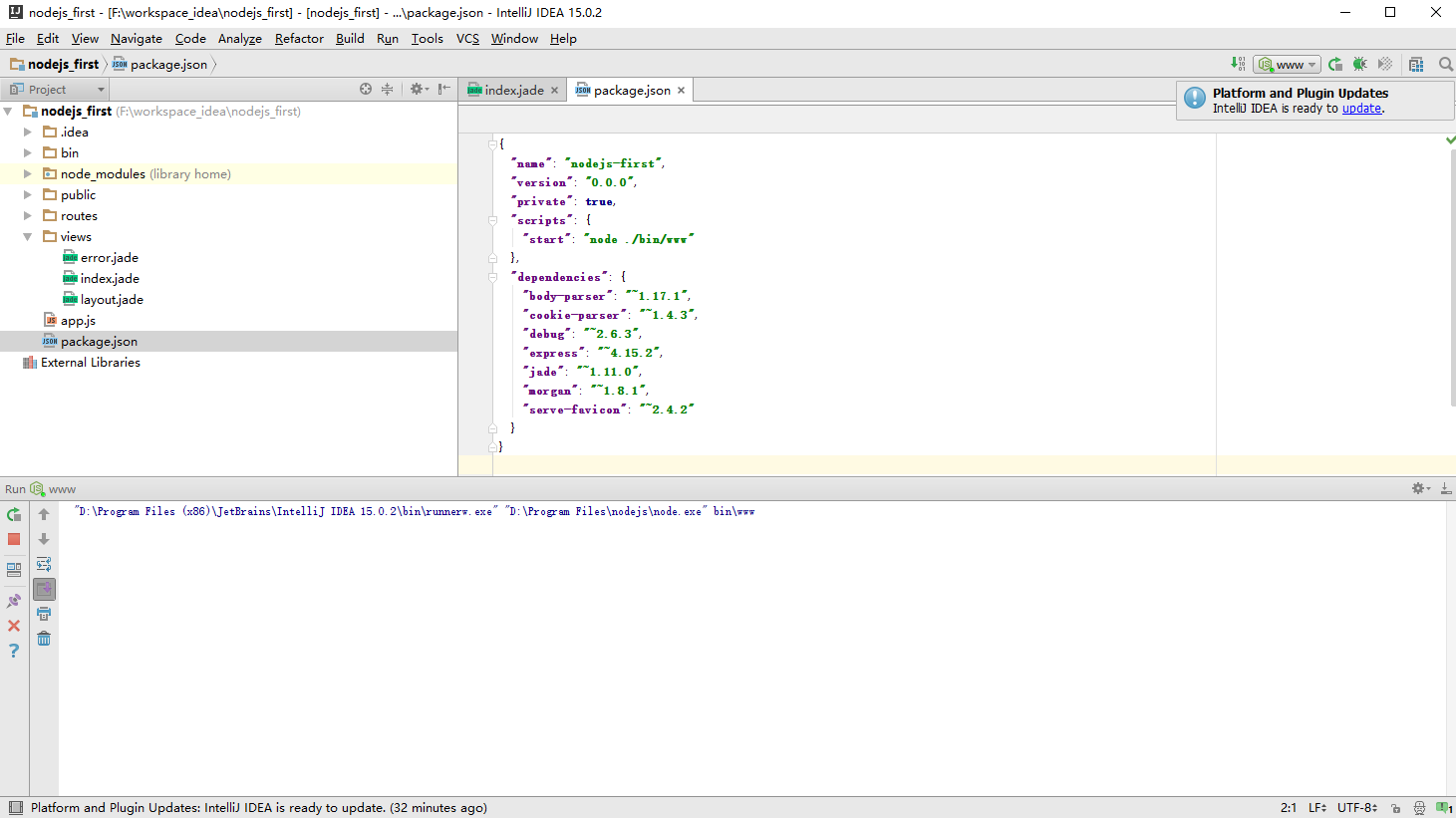
Task: Hide the Run tool window
Action: [1446, 488]
